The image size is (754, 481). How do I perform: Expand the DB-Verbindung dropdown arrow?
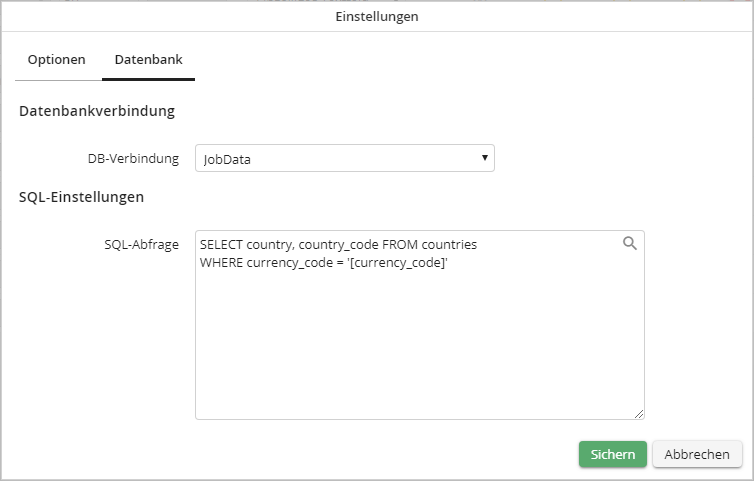click(484, 158)
